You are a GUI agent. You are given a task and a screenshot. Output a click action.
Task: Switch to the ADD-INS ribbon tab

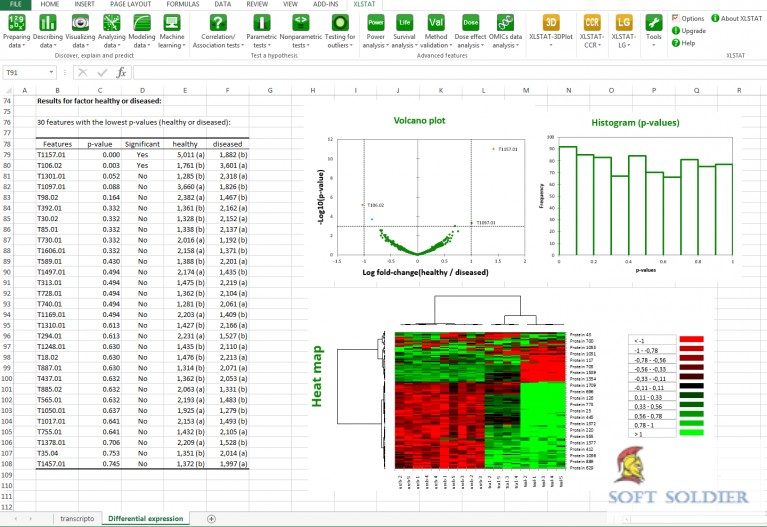[325, 4]
